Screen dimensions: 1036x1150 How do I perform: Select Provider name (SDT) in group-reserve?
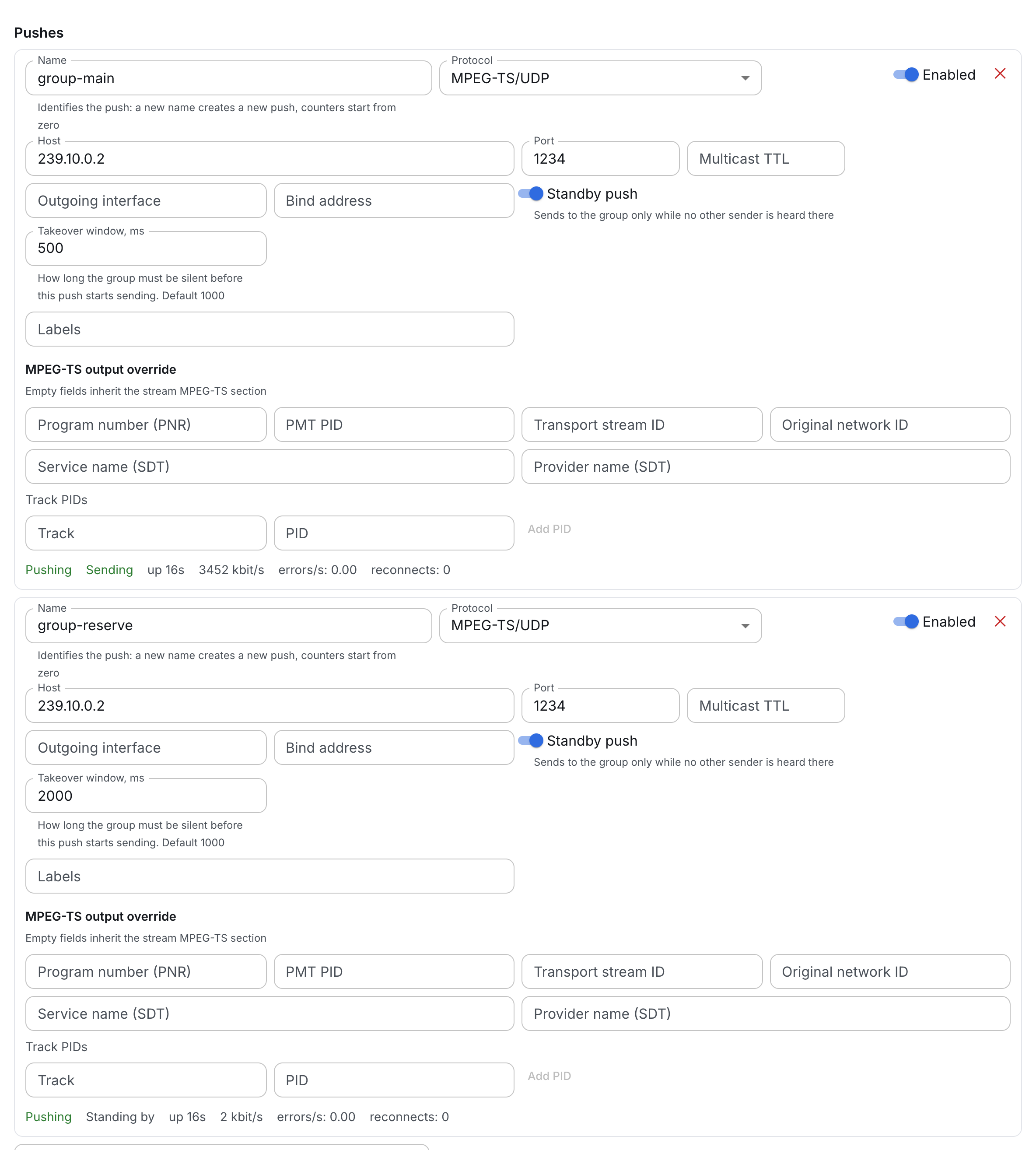(766, 1014)
